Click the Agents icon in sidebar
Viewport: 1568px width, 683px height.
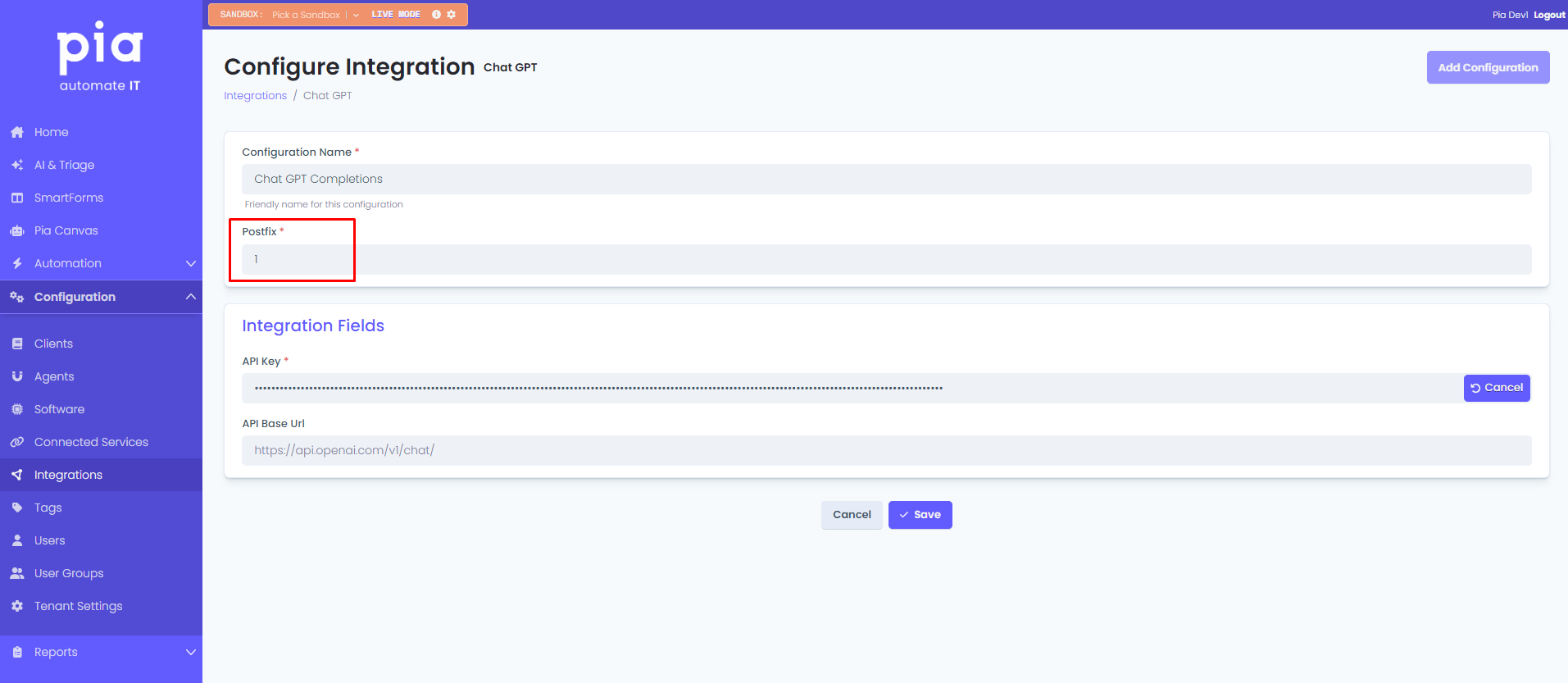(x=17, y=376)
